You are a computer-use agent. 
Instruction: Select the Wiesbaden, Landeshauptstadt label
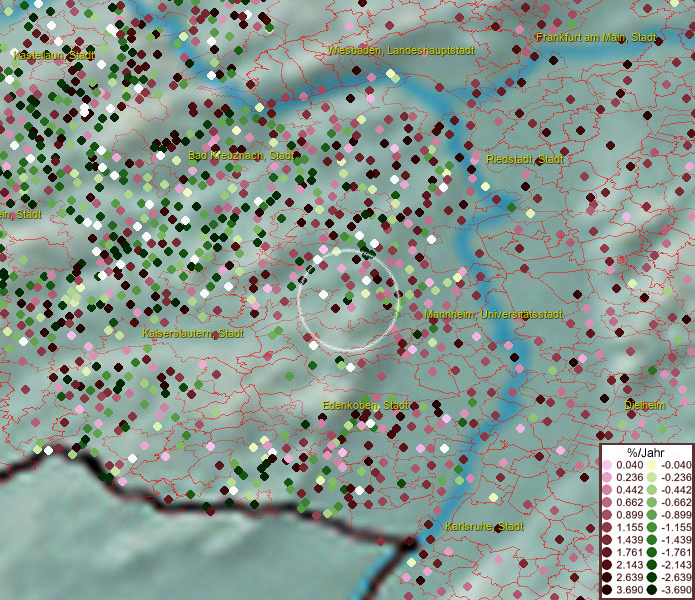point(401,51)
